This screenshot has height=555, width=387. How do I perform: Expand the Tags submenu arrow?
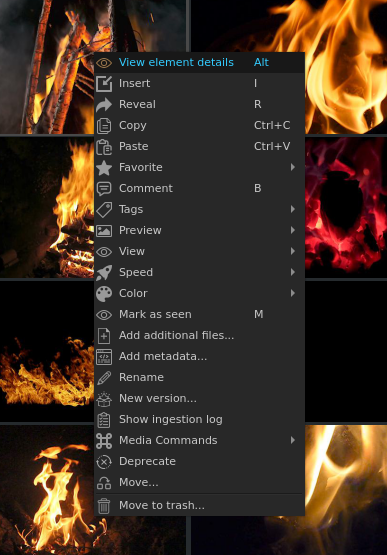pos(292,209)
